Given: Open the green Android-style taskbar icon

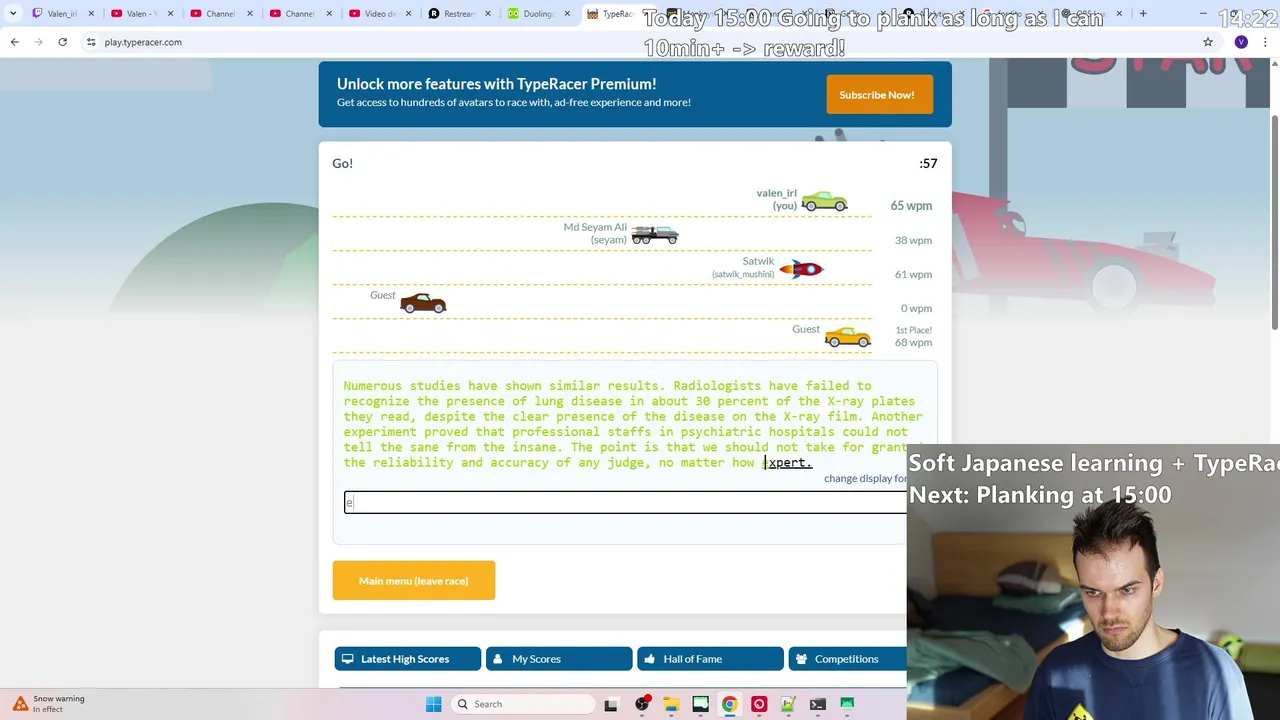Looking at the screenshot, I should click(847, 704).
